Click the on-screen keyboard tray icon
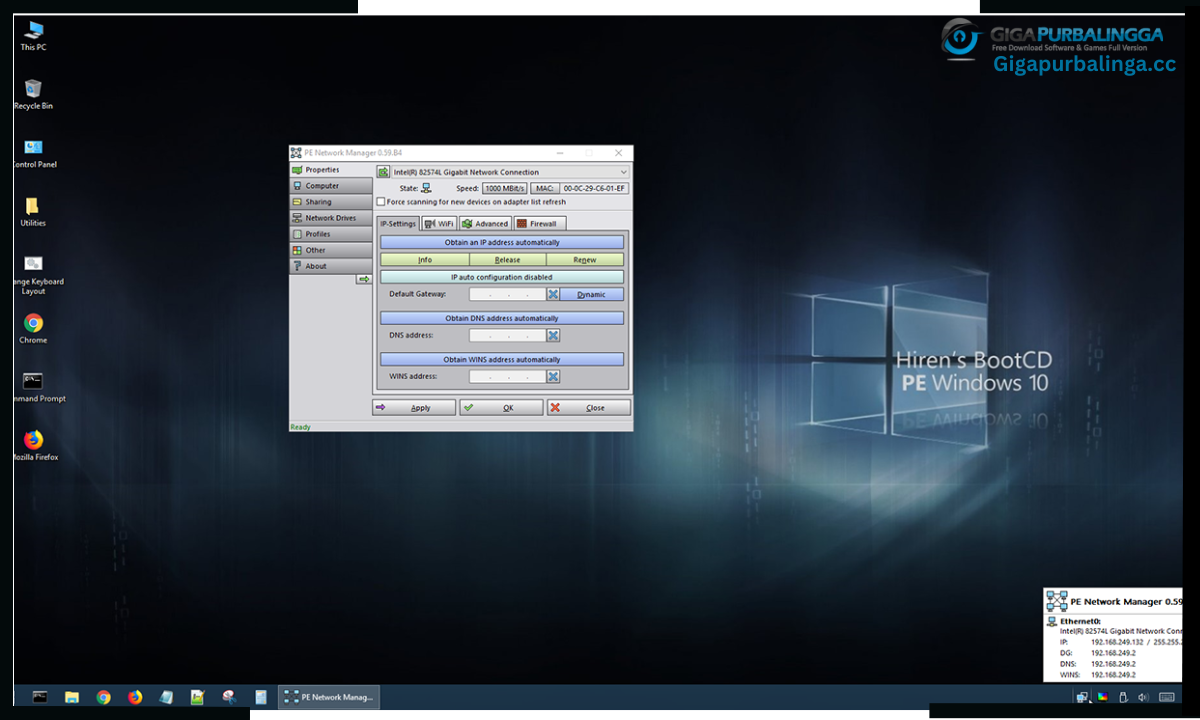1200x720 pixels. (x=1167, y=697)
